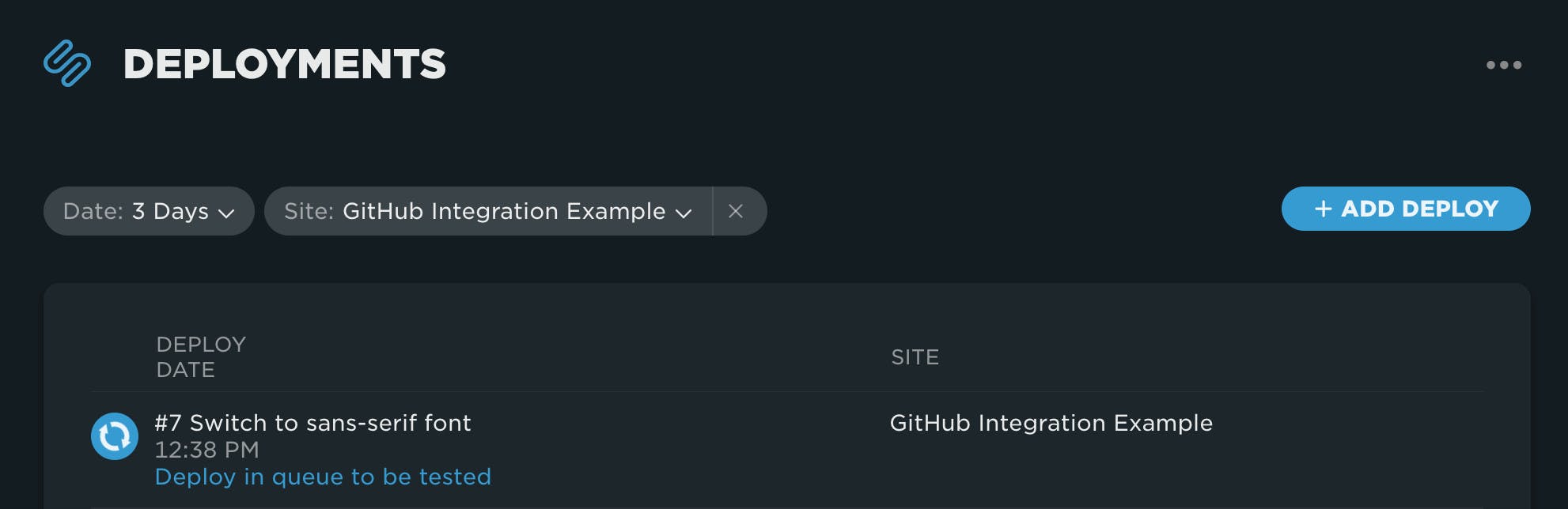The height and width of the screenshot is (509, 1568).
Task: Click the DEPLOYMENTS page heading
Action: click(x=284, y=64)
